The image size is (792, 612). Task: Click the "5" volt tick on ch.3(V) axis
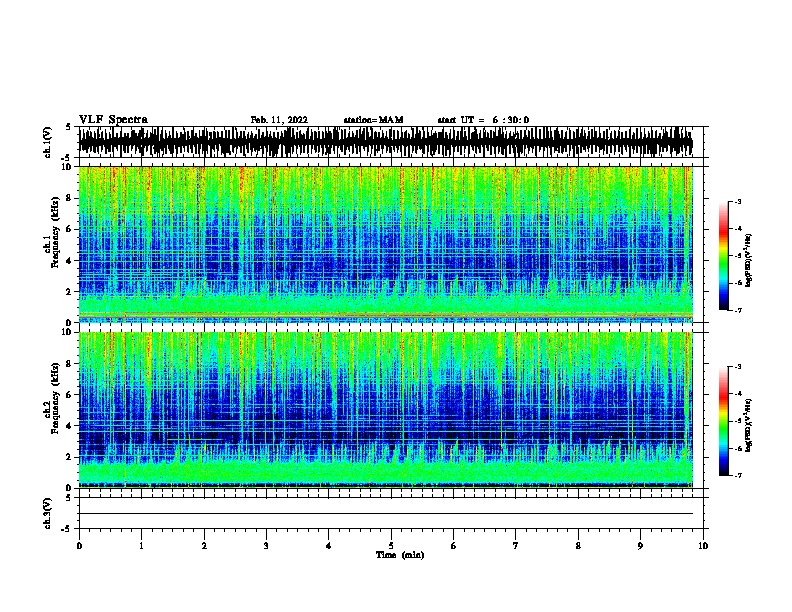[68, 498]
